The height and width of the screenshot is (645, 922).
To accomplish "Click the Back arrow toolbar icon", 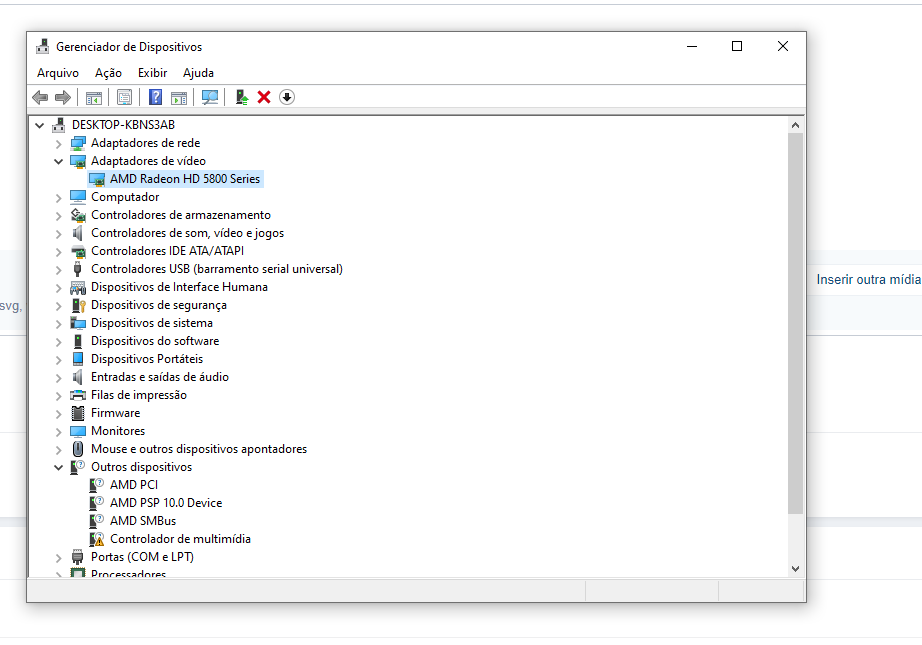I will 40,97.
